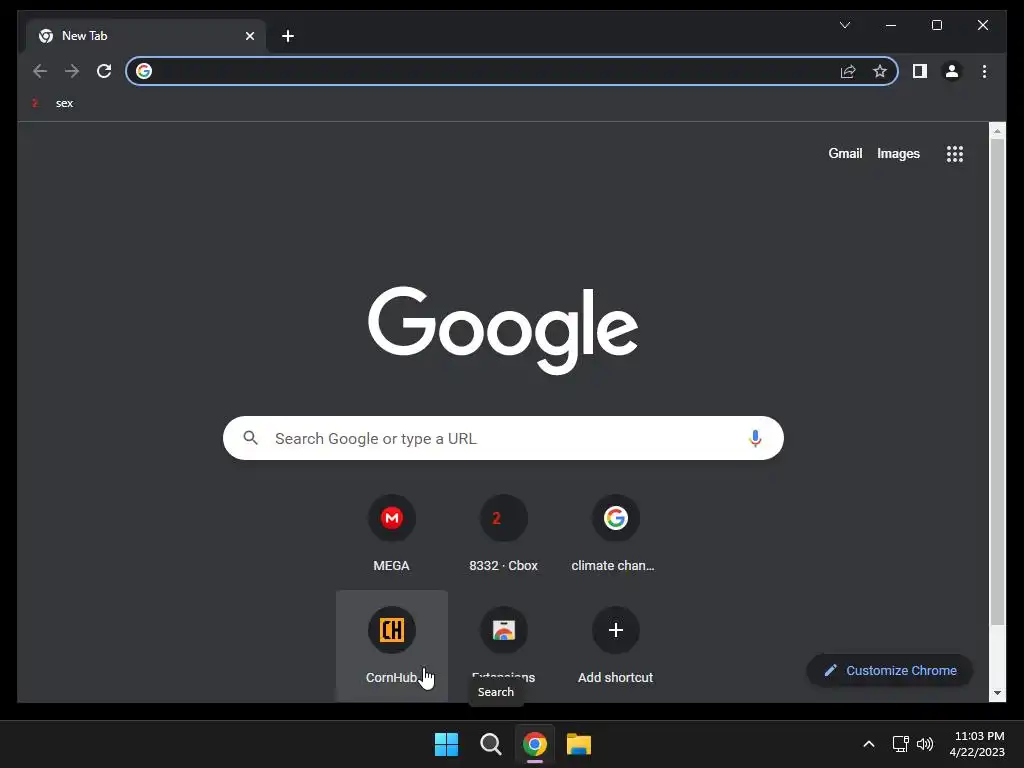Viewport: 1024px width, 768px height.
Task: Open the Extensions shortcut tile
Action: click(504, 645)
